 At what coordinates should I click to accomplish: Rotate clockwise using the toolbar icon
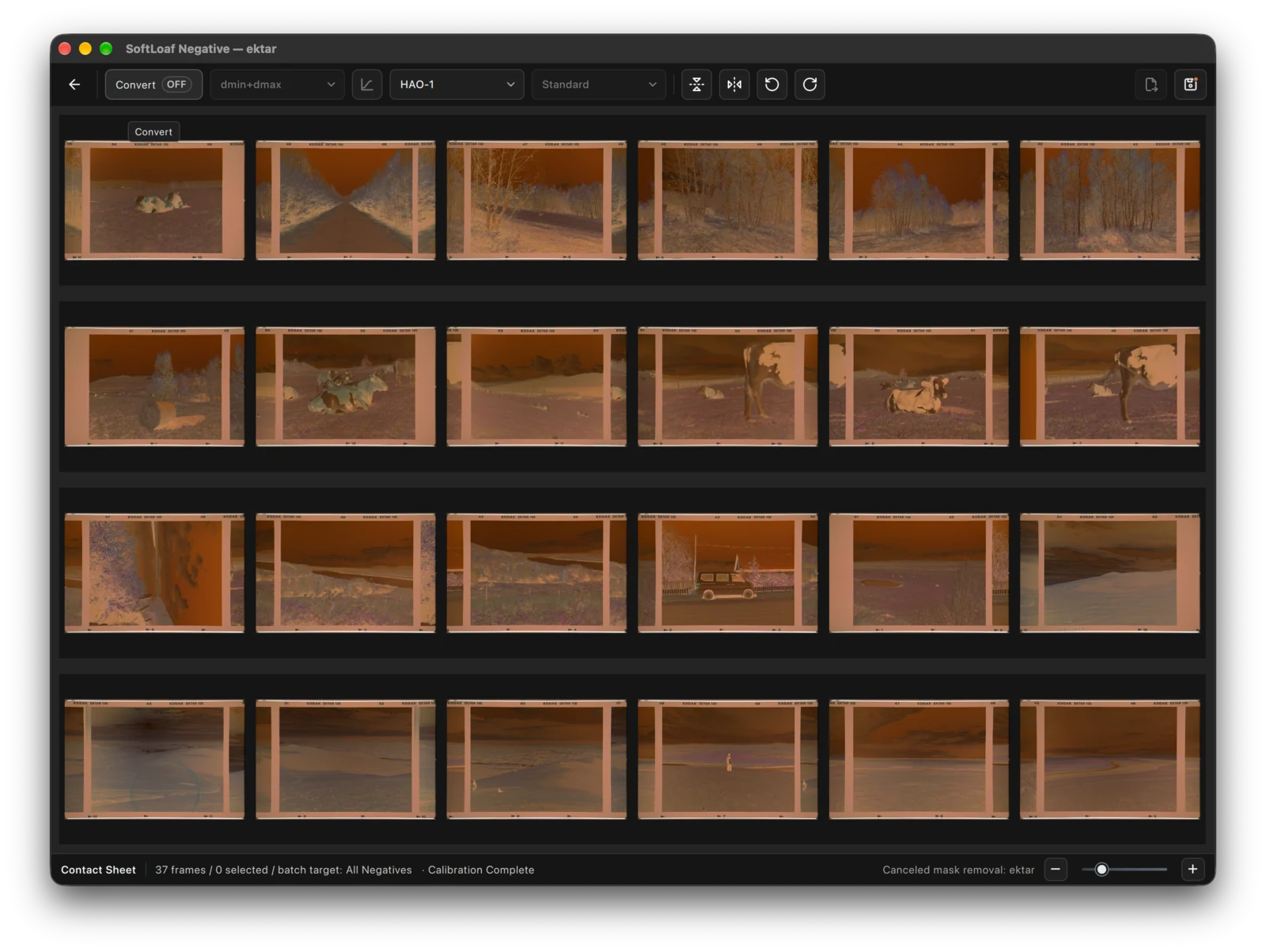[x=810, y=85]
